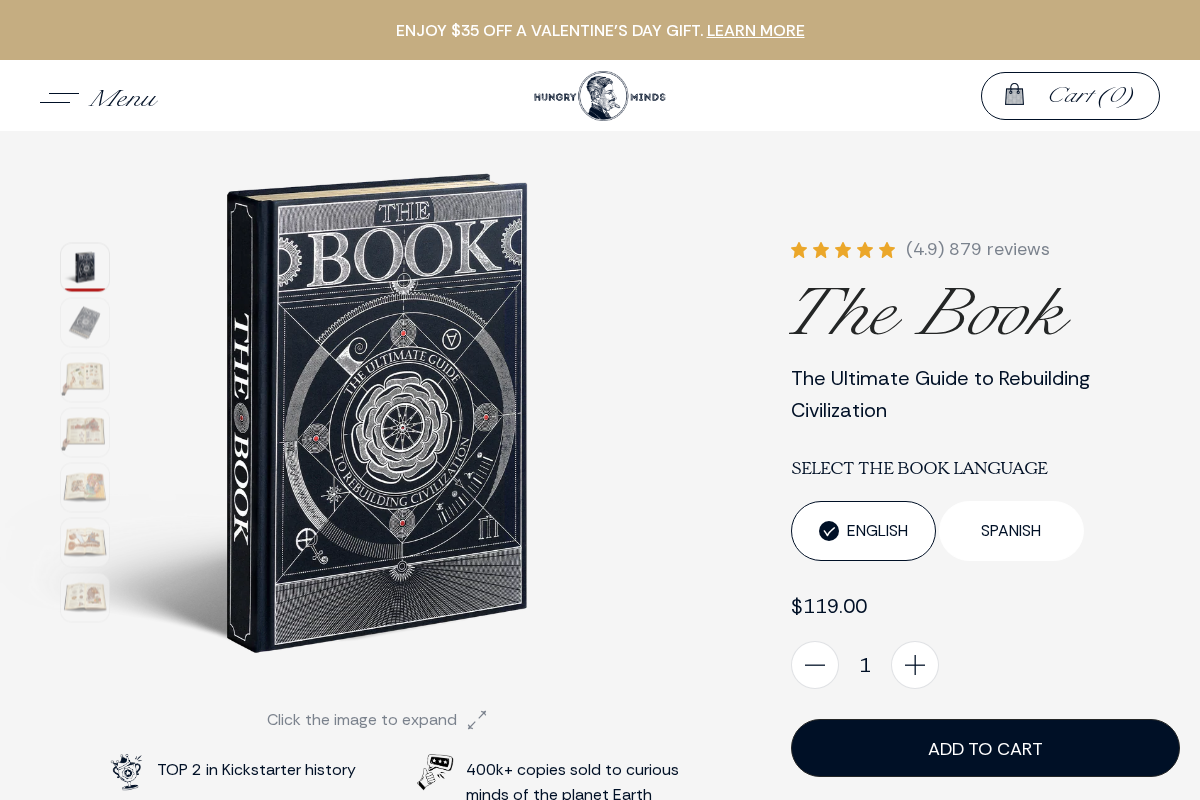Select Spanish book language
This screenshot has height=800, width=1200.
[1011, 531]
